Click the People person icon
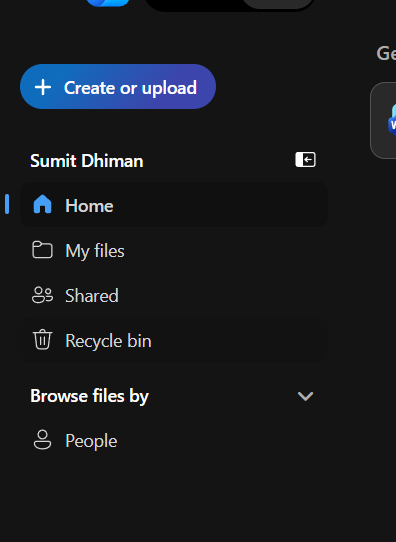This screenshot has width=396, height=542. 43,440
